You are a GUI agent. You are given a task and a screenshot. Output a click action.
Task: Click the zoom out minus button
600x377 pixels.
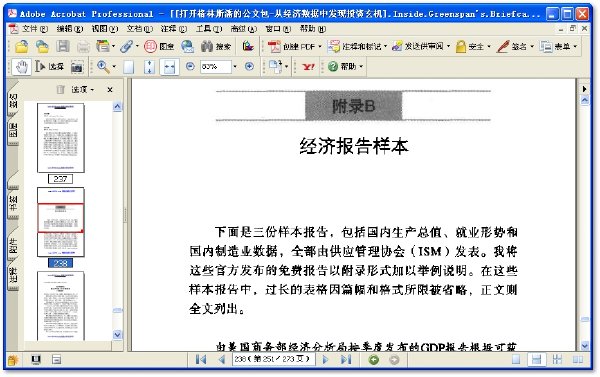[x=190, y=66]
